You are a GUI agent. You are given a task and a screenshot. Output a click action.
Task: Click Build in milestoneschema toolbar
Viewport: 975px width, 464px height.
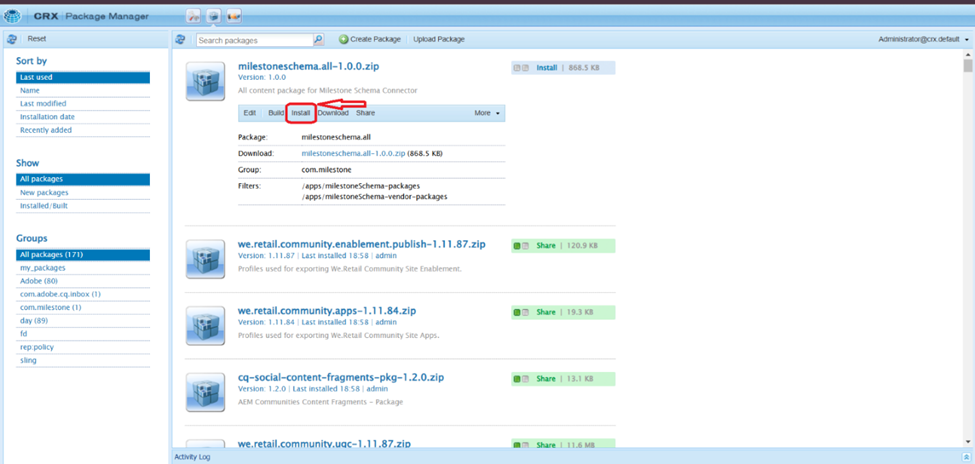276,113
